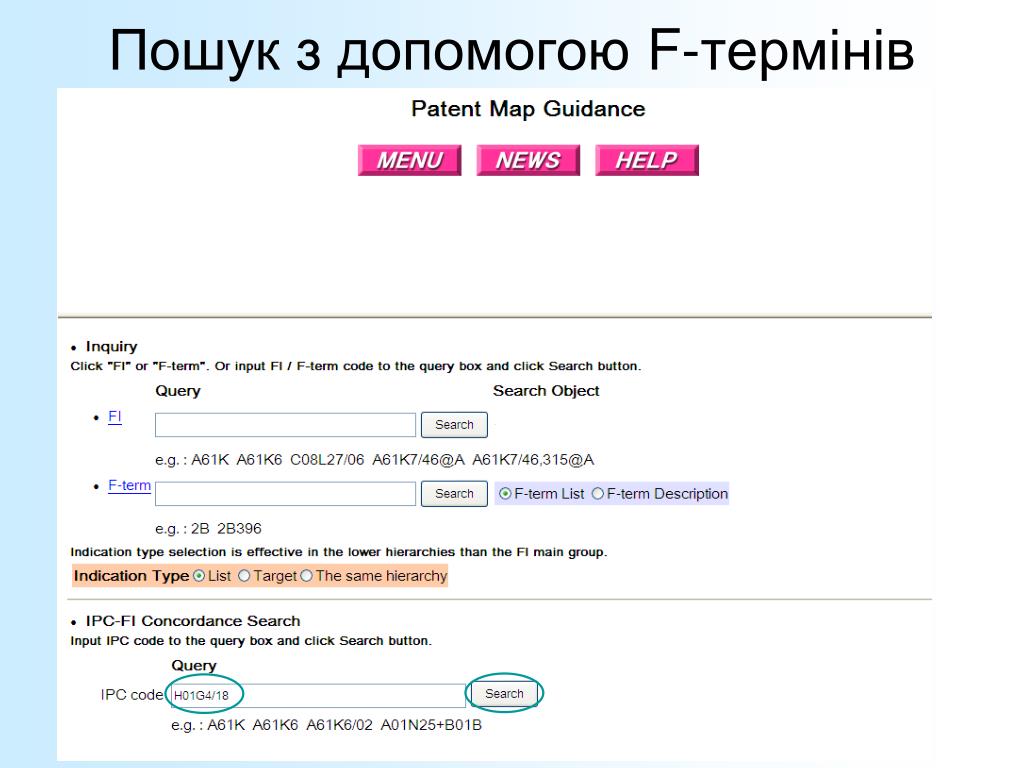Choose List as Indication Type
The width and height of the screenshot is (1024, 768).
[x=199, y=576]
